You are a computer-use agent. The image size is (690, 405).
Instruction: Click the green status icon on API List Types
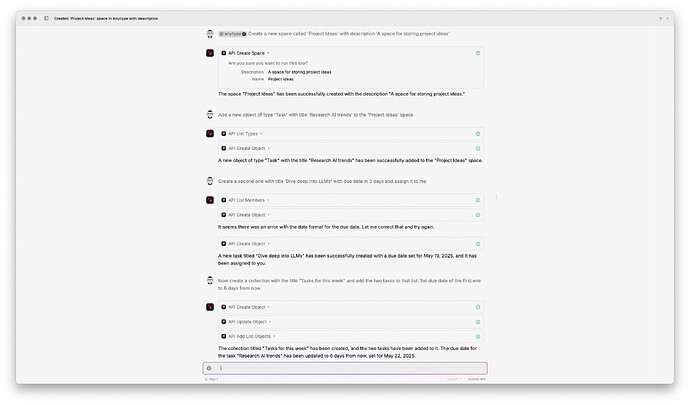tap(477, 134)
